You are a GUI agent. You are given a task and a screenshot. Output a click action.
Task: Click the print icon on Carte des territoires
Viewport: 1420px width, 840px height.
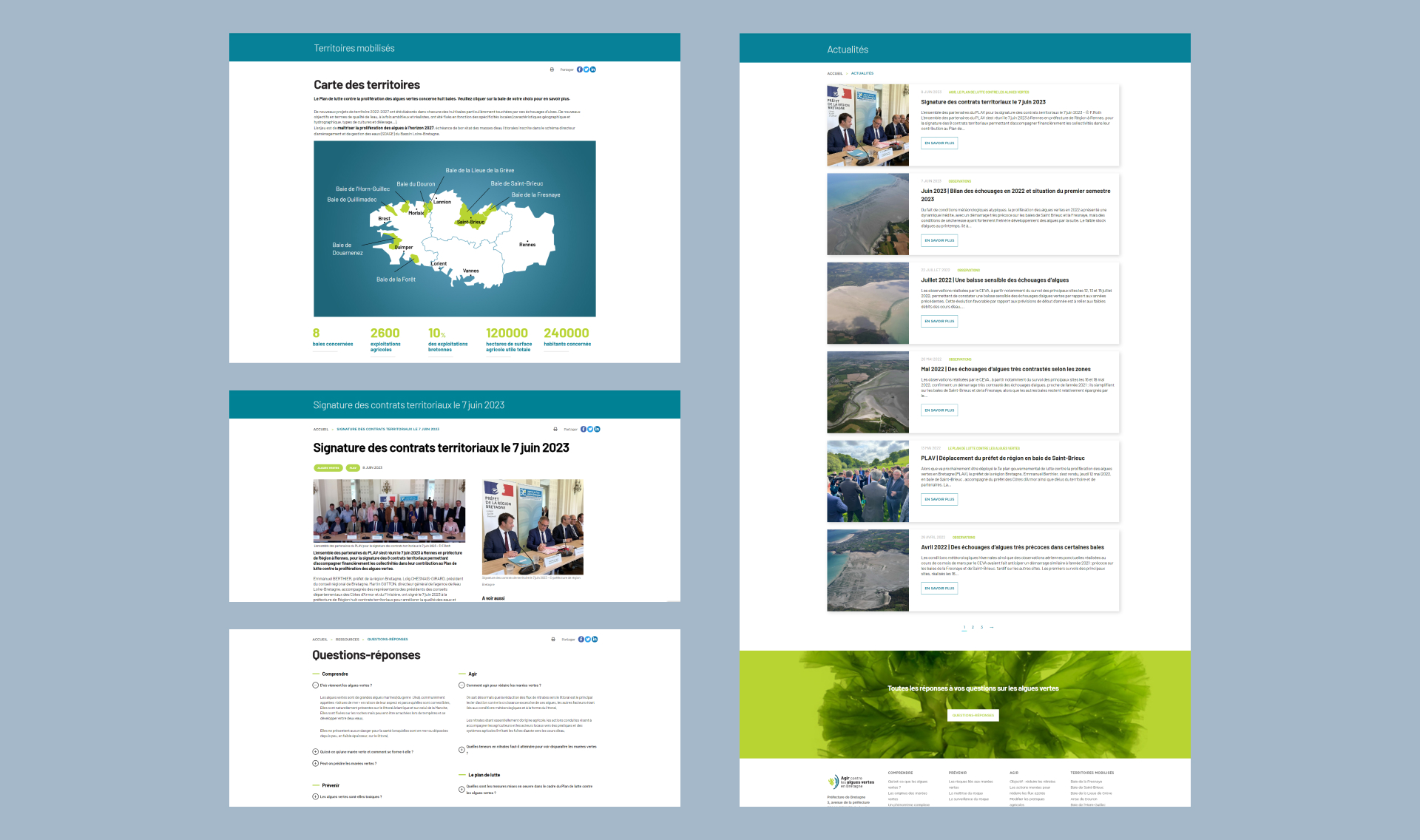552,70
